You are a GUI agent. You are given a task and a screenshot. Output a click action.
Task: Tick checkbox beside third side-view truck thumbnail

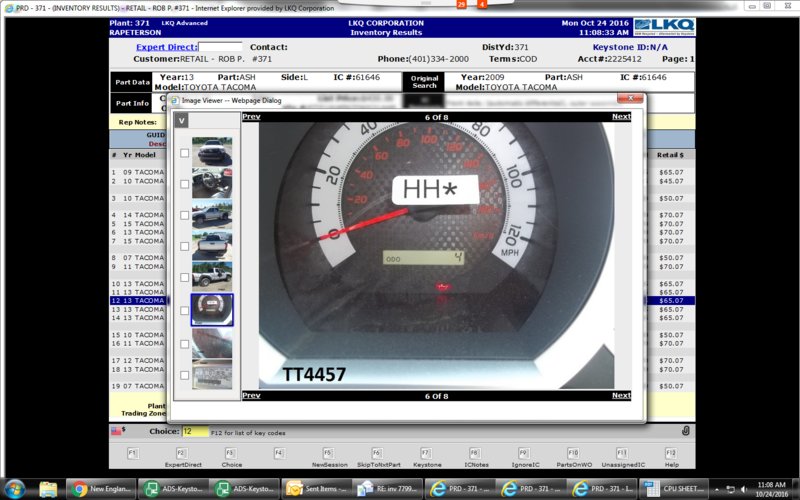(x=185, y=215)
